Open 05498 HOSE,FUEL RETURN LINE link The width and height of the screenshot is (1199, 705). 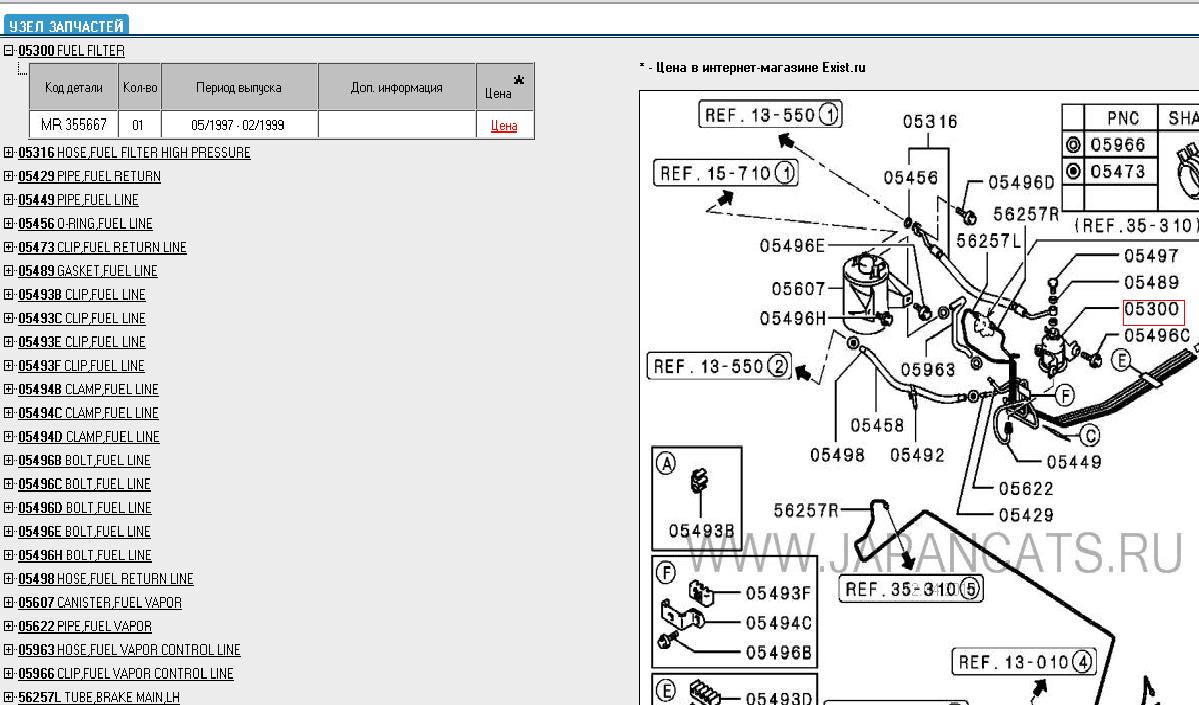[106, 580]
